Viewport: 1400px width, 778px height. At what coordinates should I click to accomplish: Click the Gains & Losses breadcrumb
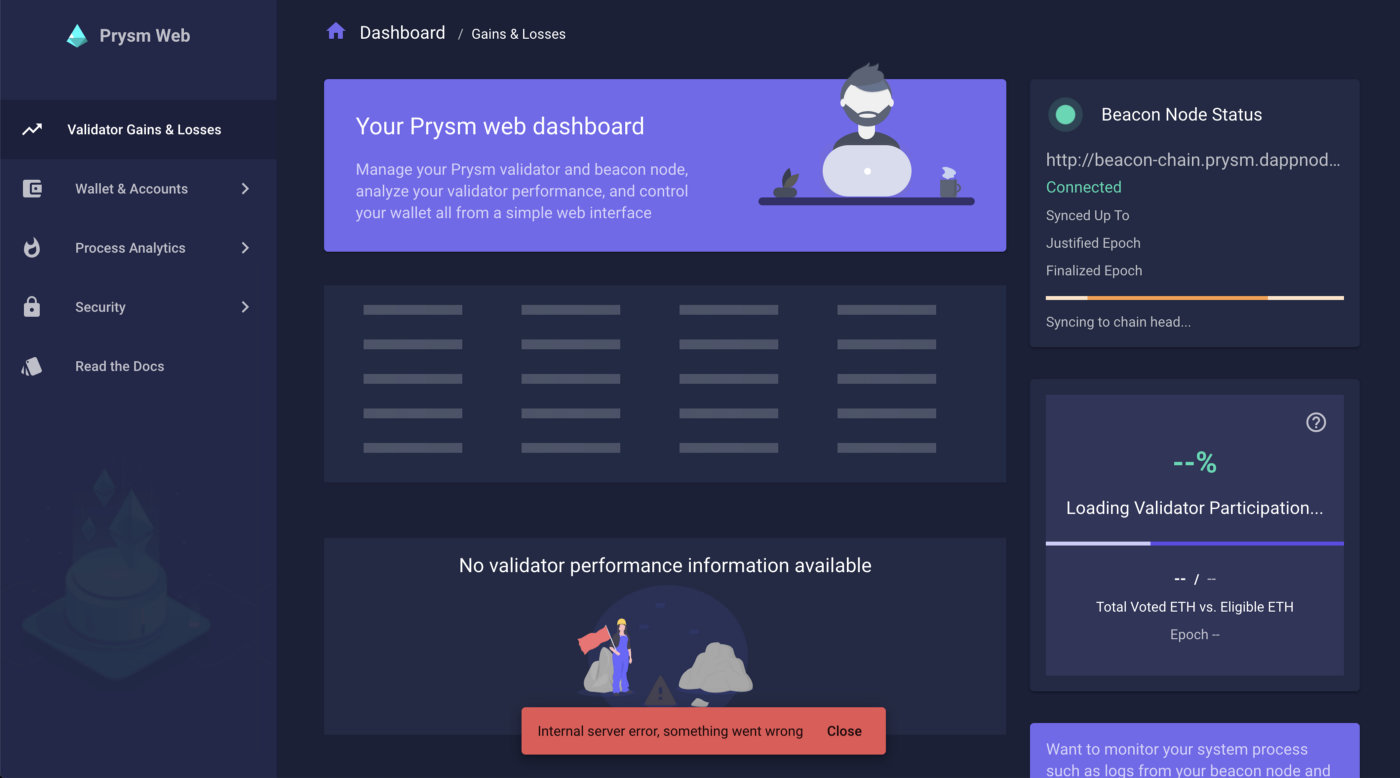518,34
